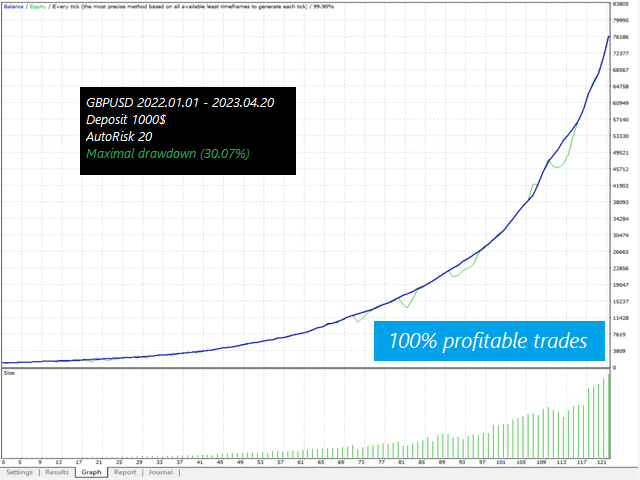This screenshot has height=480, width=640.
Task: Switch to the Journal tab
Action: [160, 472]
